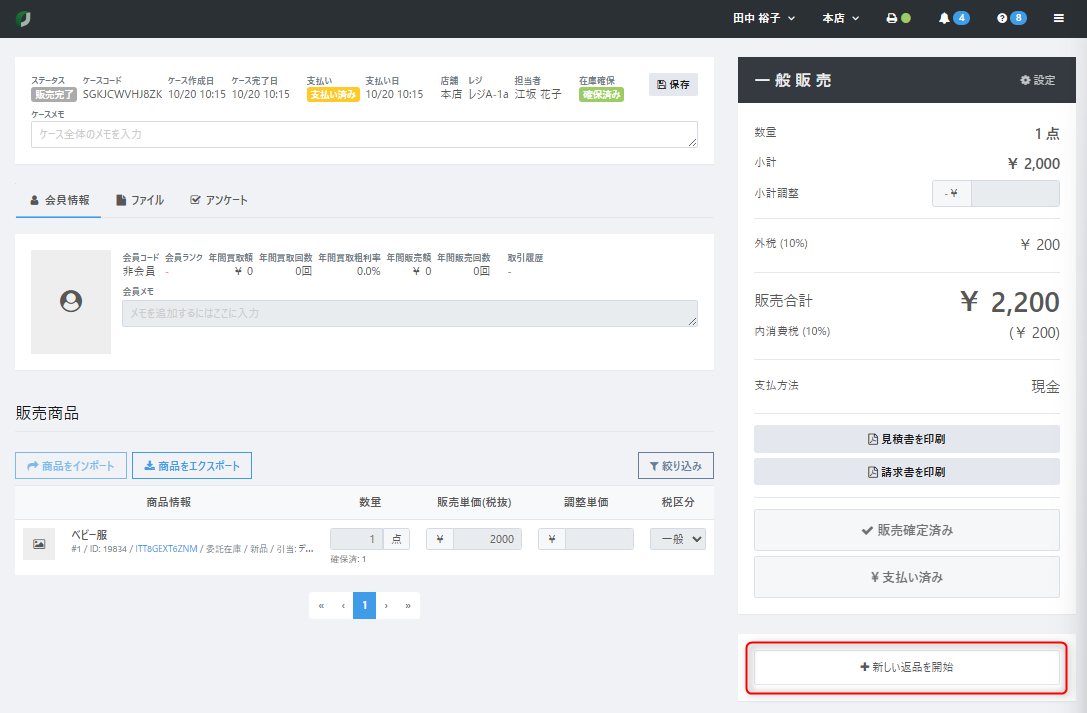This screenshot has width=1087, height=713.
Task: Click case code SGKJCWVHJ8ZK
Action: (122, 94)
